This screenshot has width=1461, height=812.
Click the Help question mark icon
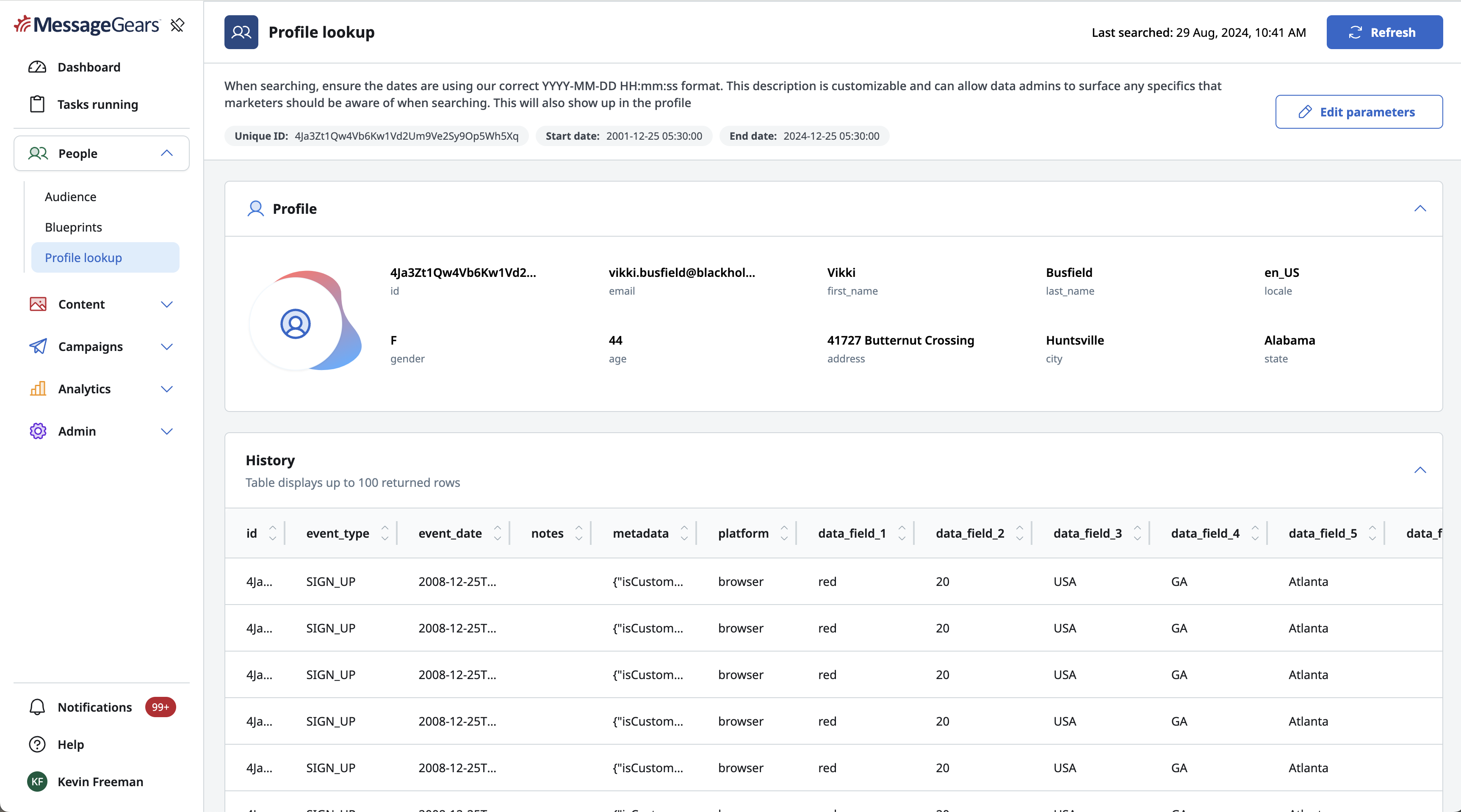37,744
